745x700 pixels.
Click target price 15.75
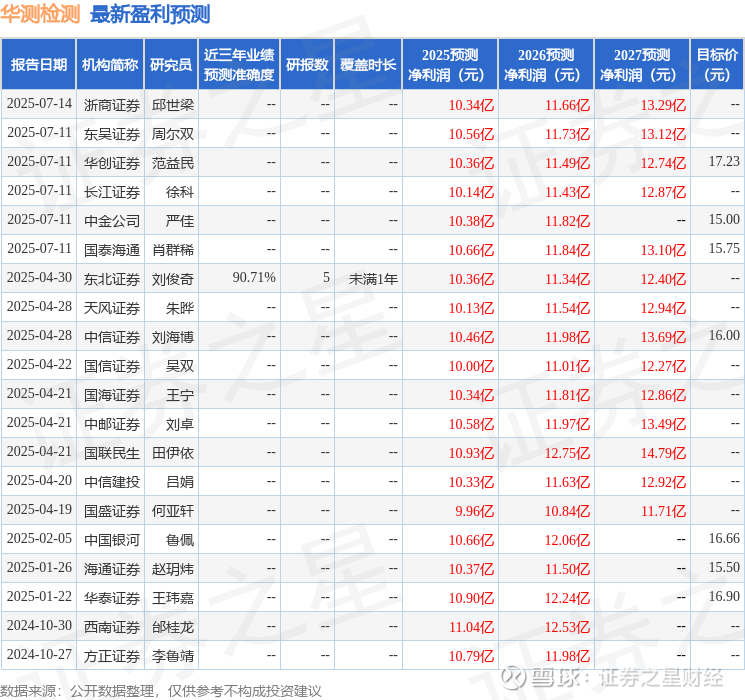pos(724,249)
